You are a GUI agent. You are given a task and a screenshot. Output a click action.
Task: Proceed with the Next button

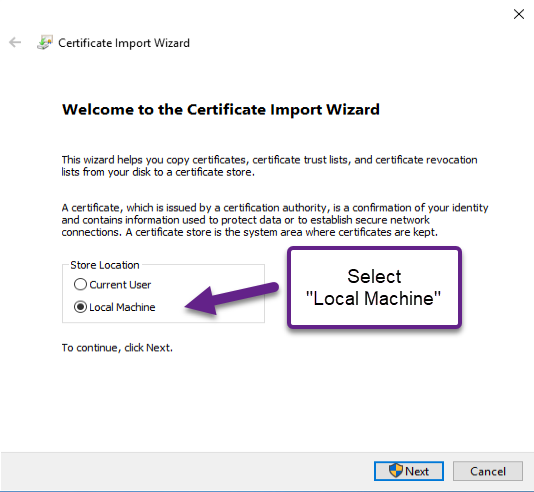tap(409, 471)
